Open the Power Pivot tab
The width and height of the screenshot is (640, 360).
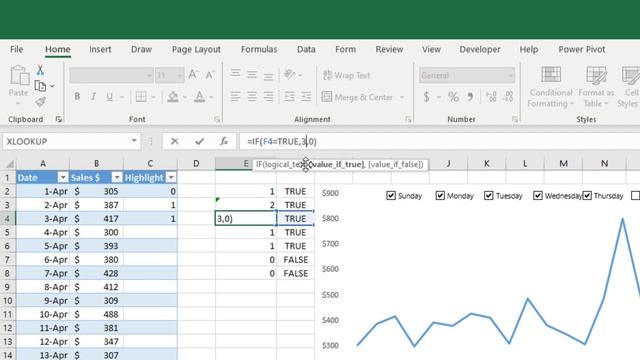[582, 49]
